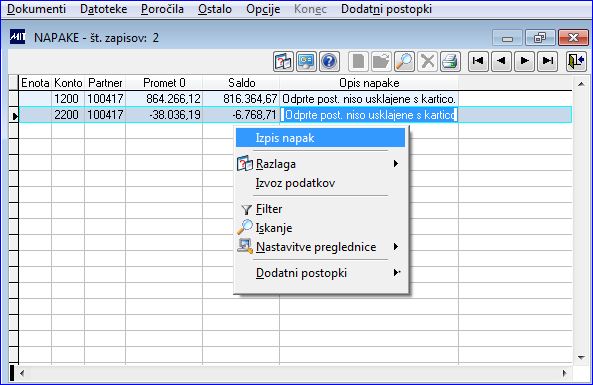Click the open folder toolbar icon

(x=381, y=61)
